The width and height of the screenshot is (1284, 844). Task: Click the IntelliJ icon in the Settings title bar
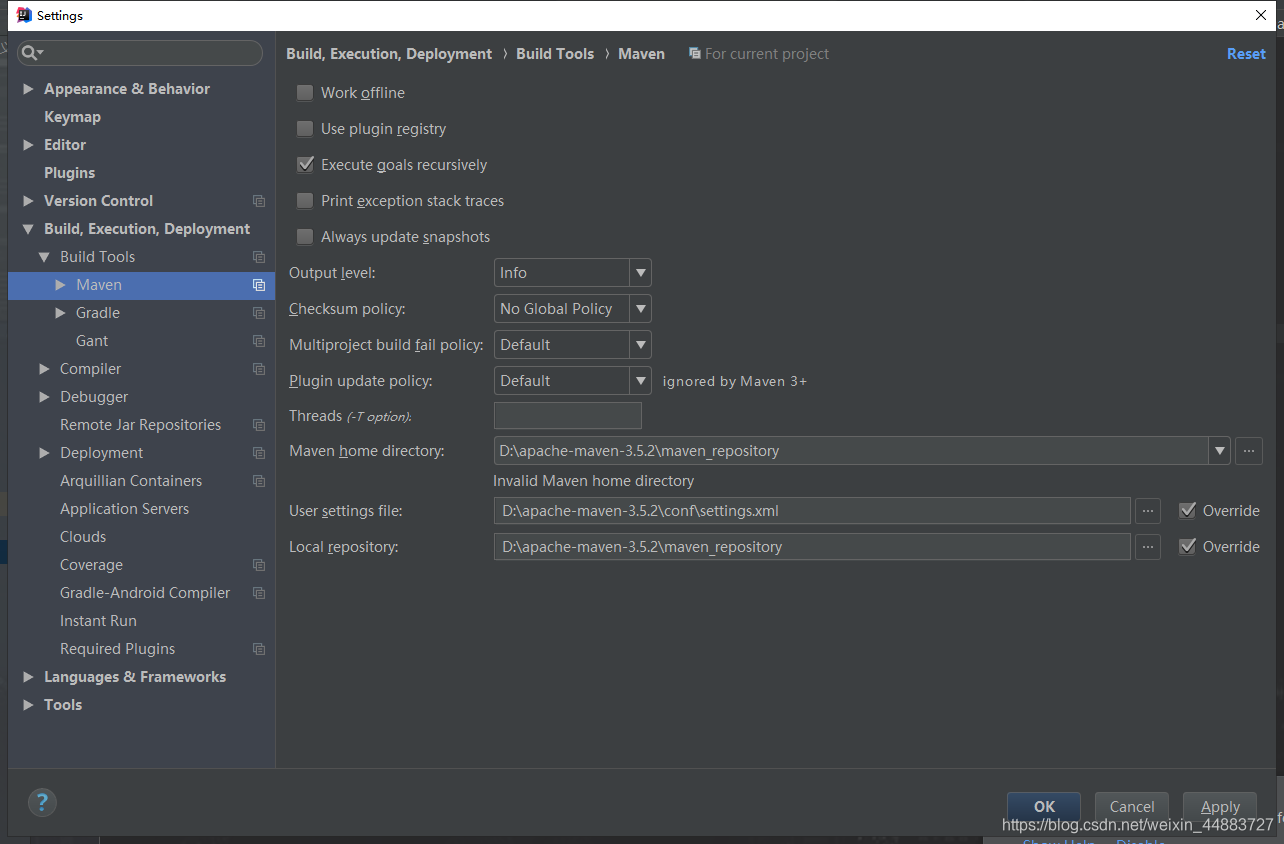24,15
